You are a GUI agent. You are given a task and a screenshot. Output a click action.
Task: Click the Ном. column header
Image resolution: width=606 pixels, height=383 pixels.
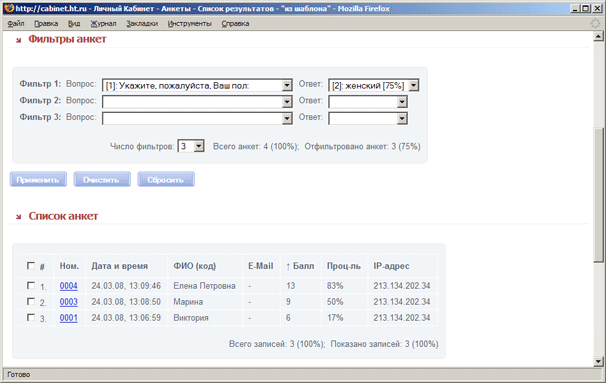pyautogui.click(x=69, y=266)
